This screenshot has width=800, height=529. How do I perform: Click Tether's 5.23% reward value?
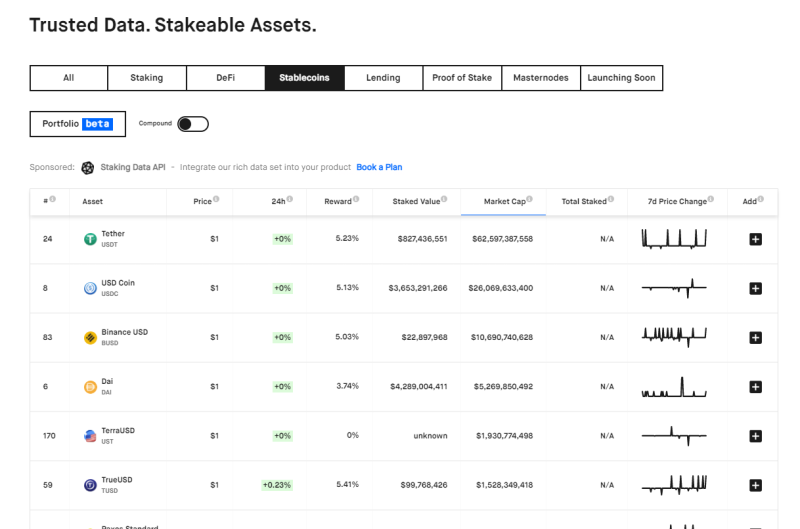point(347,238)
